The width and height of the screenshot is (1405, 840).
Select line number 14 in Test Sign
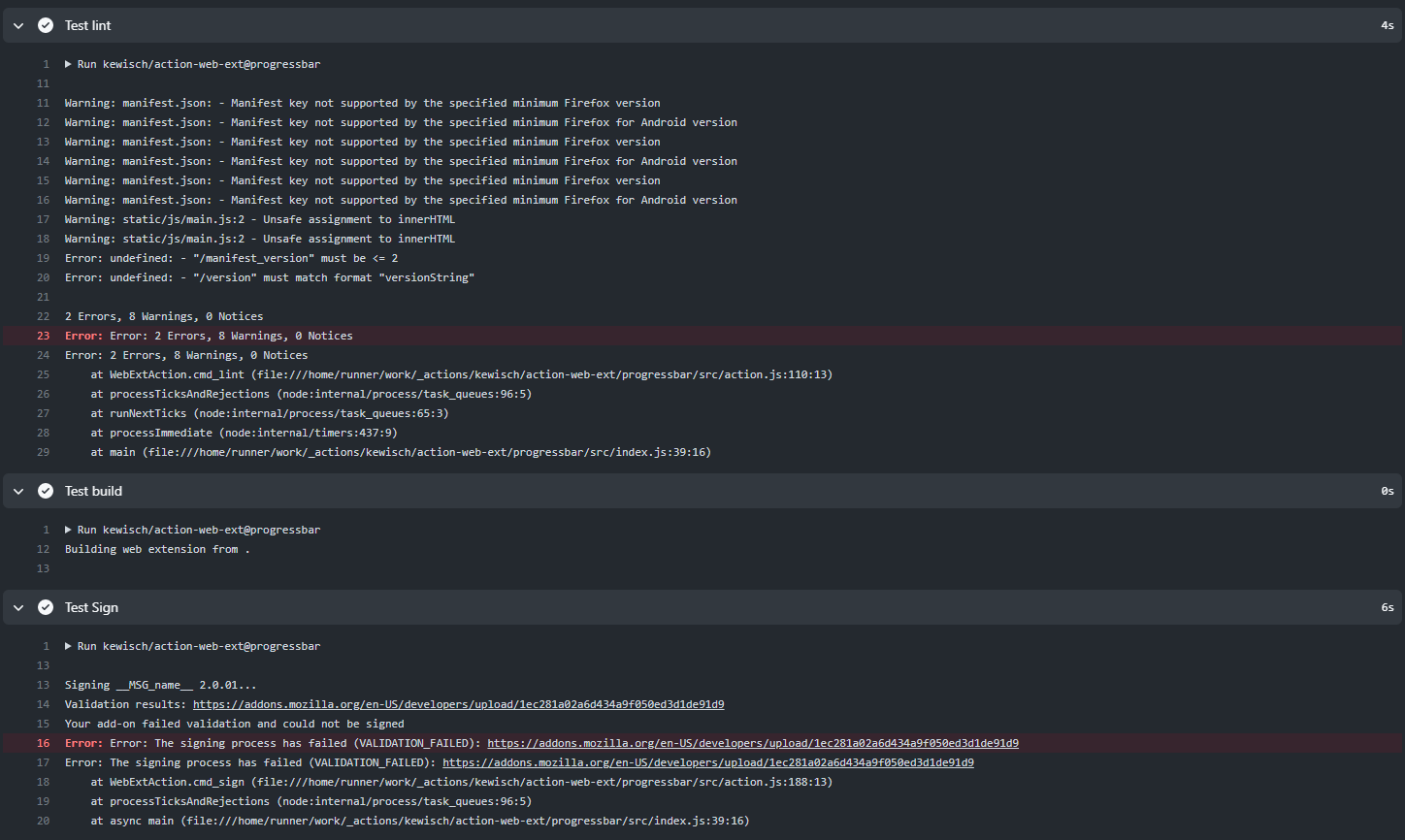pyautogui.click(x=43, y=704)
